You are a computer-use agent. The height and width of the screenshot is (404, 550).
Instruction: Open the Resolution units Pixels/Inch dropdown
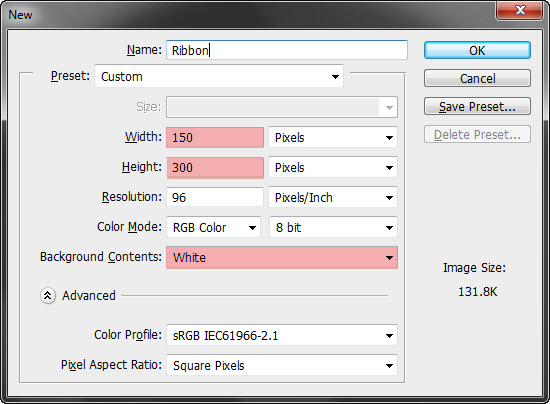333,197
